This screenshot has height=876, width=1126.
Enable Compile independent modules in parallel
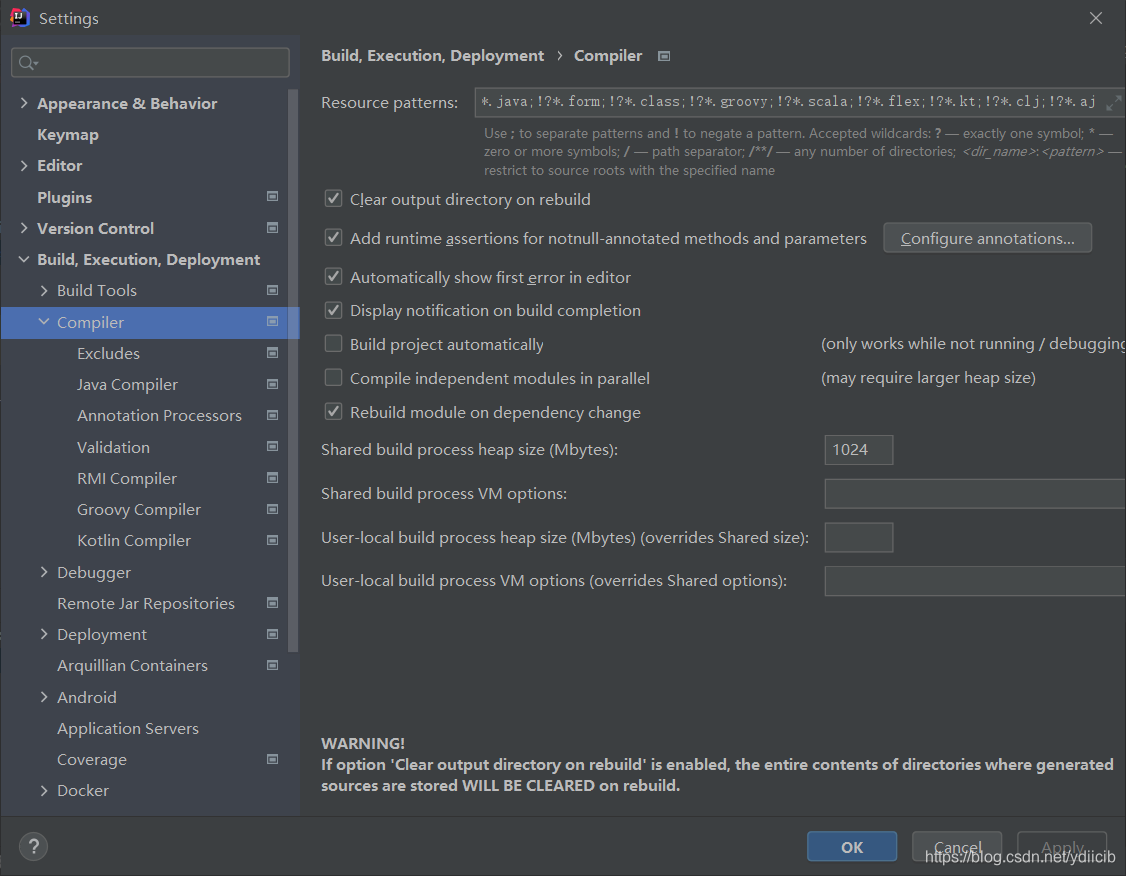coord(333,378)
